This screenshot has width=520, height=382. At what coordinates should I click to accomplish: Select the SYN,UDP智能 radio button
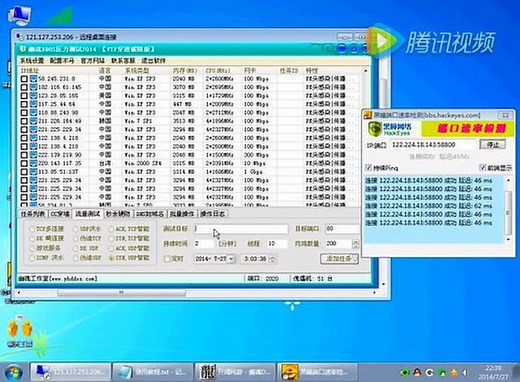112,258
